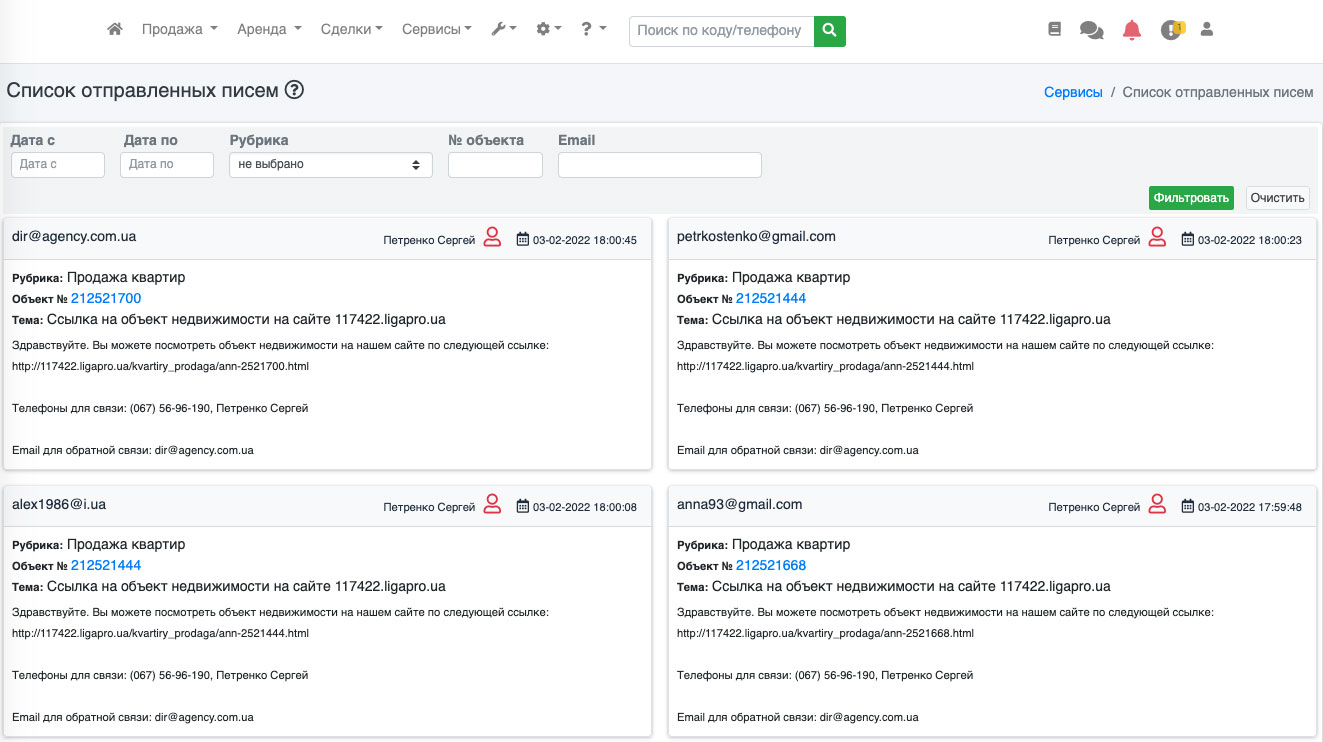Image resolution: width=1323 pixels, height=742 pixels.
Task: Show notifications via the red bell
Action: coord(1131,30)
